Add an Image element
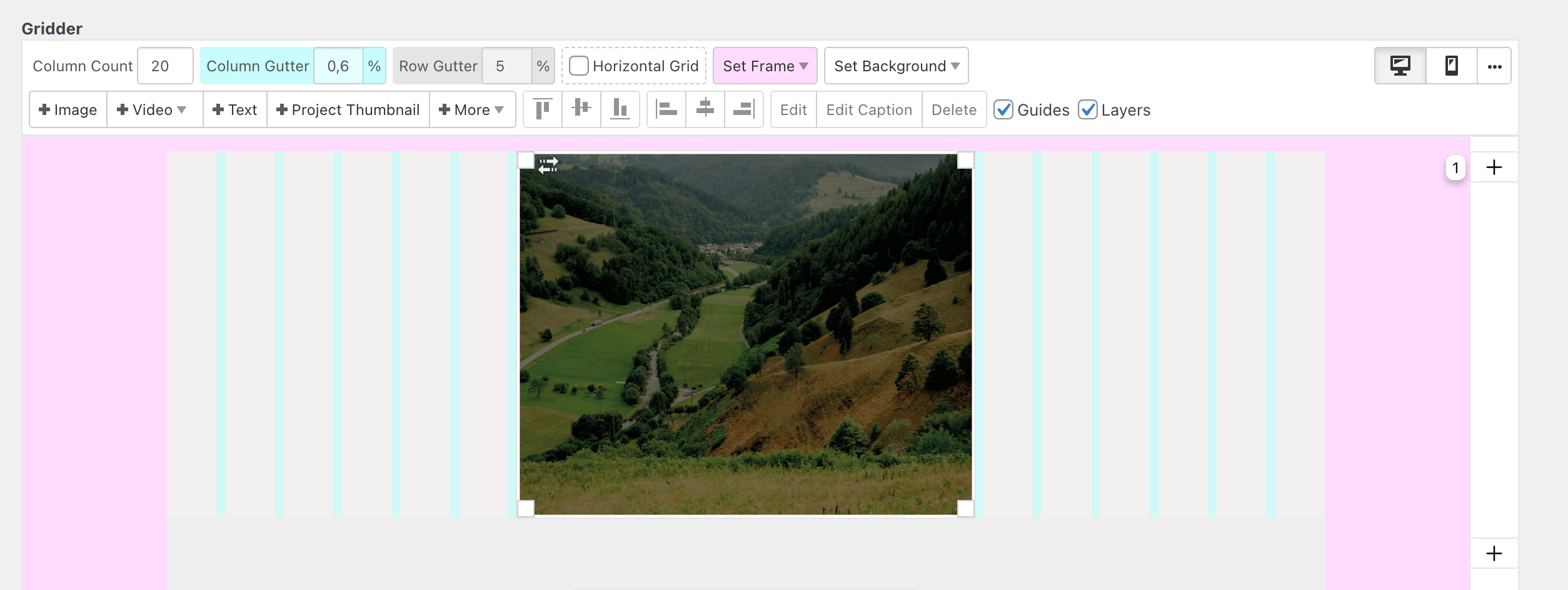 click(x=68, y=109)
